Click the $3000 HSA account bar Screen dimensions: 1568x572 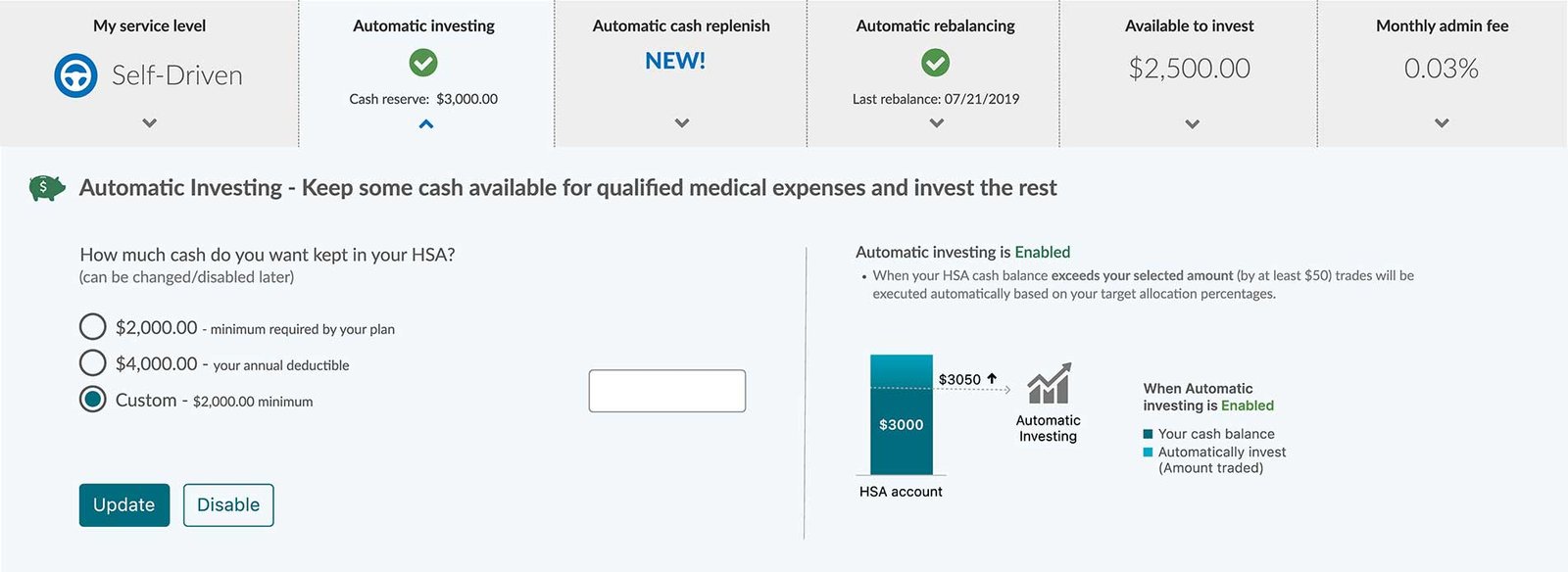coord(901,424)
